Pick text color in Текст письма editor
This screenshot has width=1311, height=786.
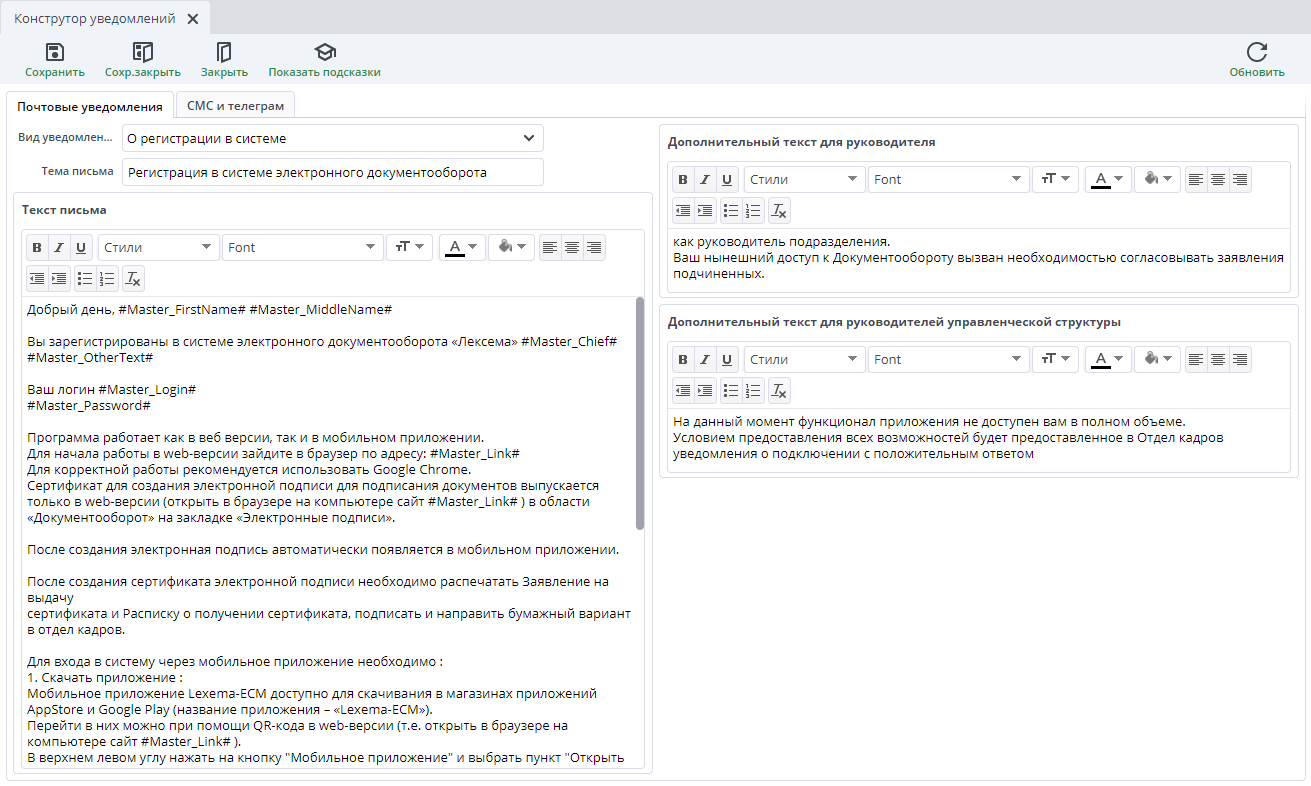pyautogui.click(x=461, y=247)
